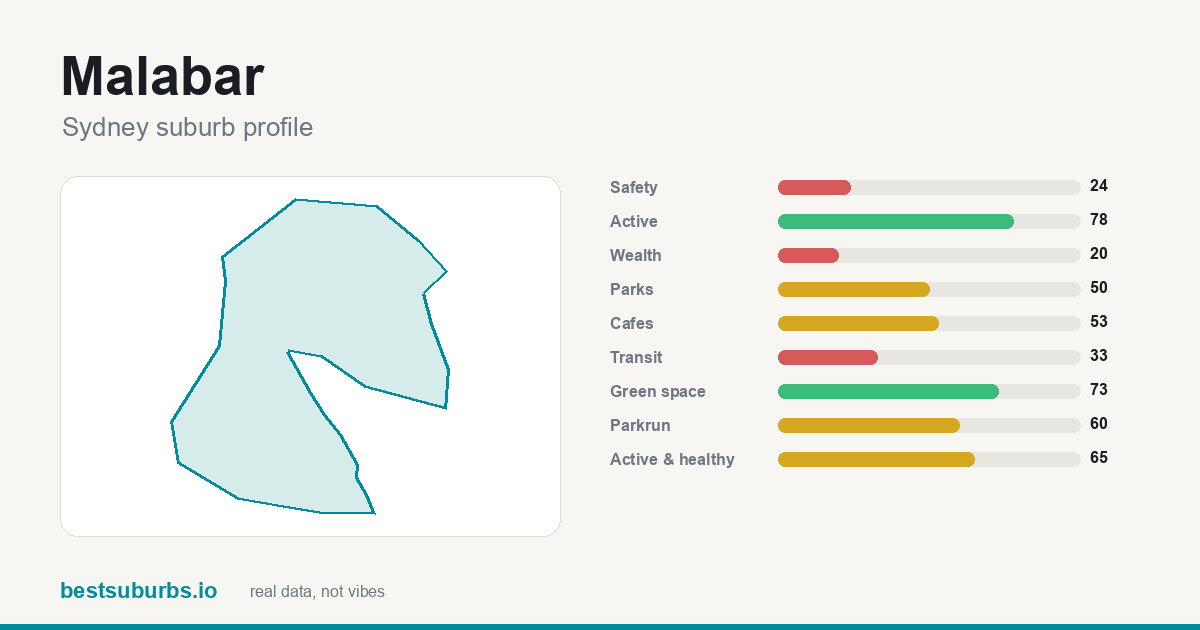
Task: Click the Green space label
Action: [x=658, y=391]
